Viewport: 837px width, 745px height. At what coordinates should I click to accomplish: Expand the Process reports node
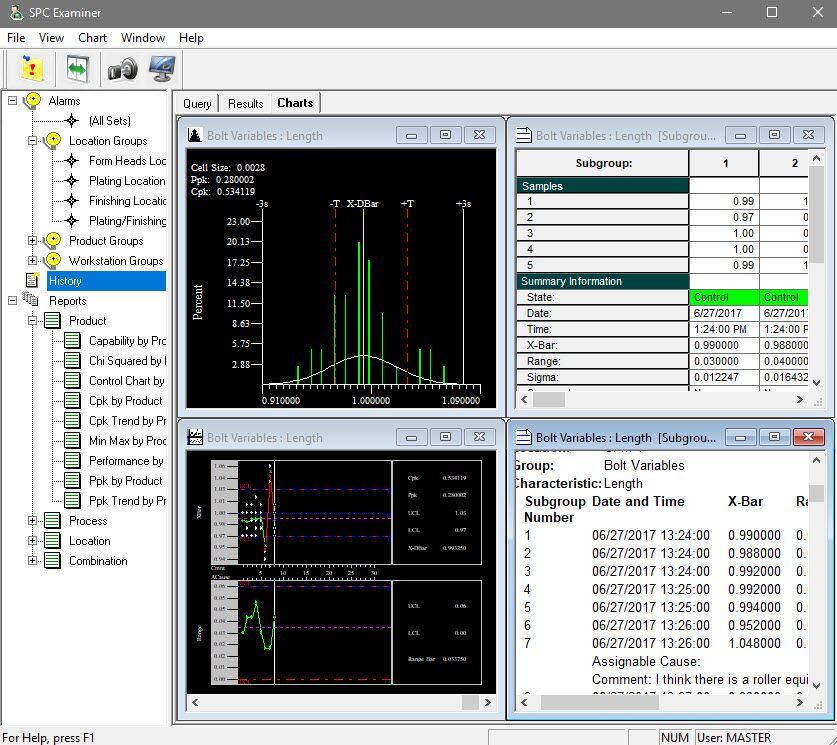point(33,521)
